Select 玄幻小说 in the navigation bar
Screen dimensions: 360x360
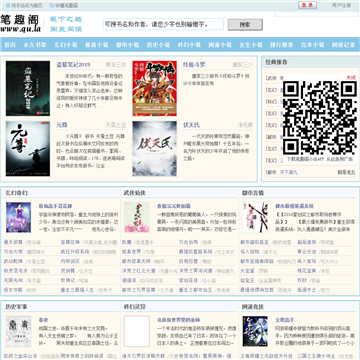[66, 45]
